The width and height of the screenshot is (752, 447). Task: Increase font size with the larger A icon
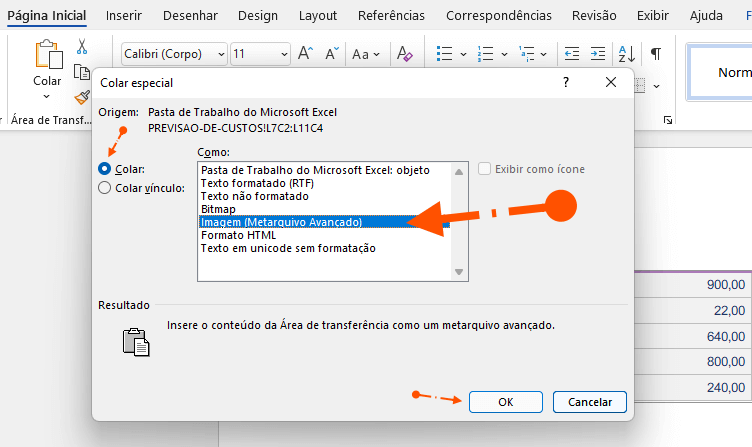306,54
